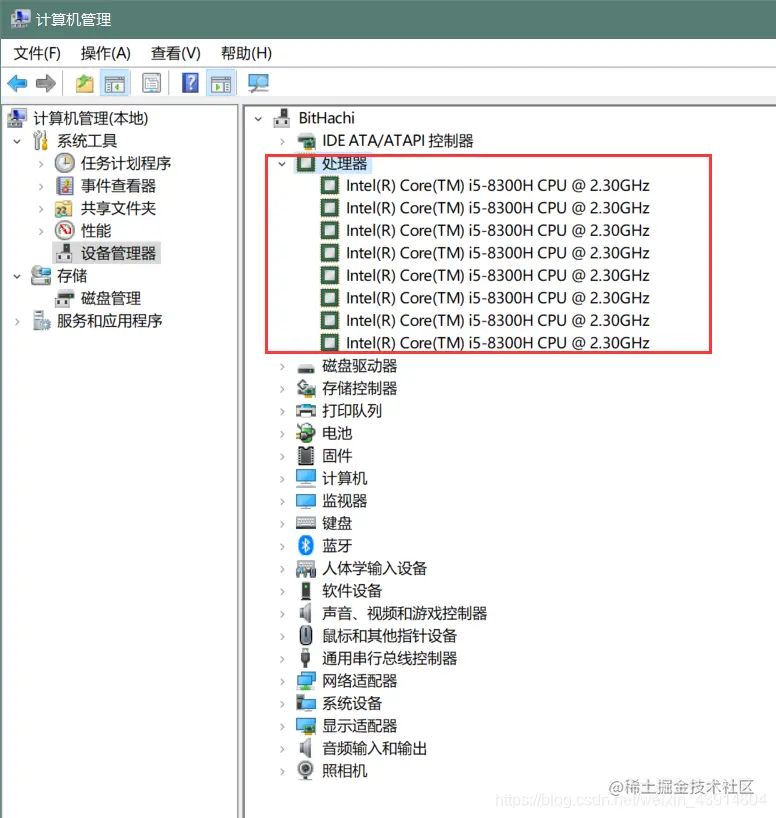The height and width of the screenshot is (818, 776).
Task: Select the first Intel Core i5-8300H entry
Action: [x=497, y=186]
